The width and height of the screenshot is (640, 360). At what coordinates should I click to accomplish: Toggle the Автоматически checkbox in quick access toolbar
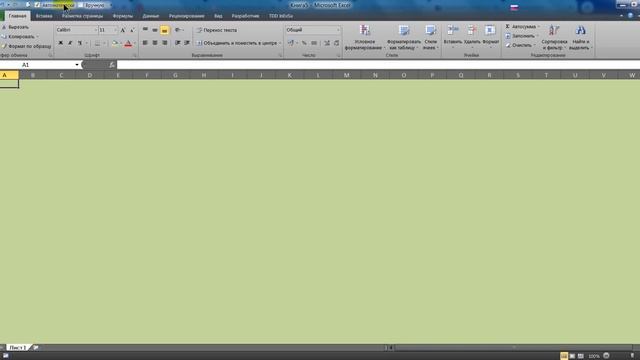(38, 5)
